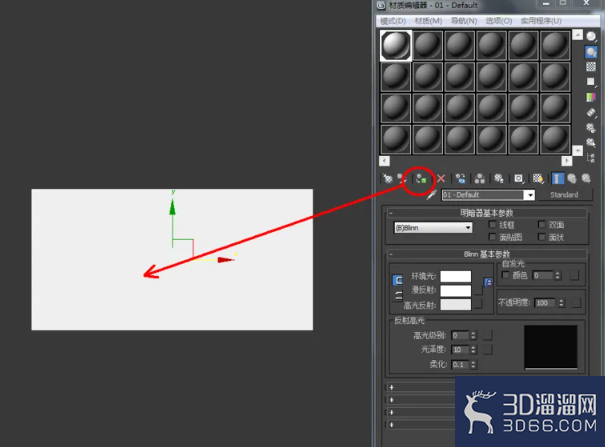605x447 pixels.
Task: Click the 不透明度 opacity map button
Action: tap(576, 303)
